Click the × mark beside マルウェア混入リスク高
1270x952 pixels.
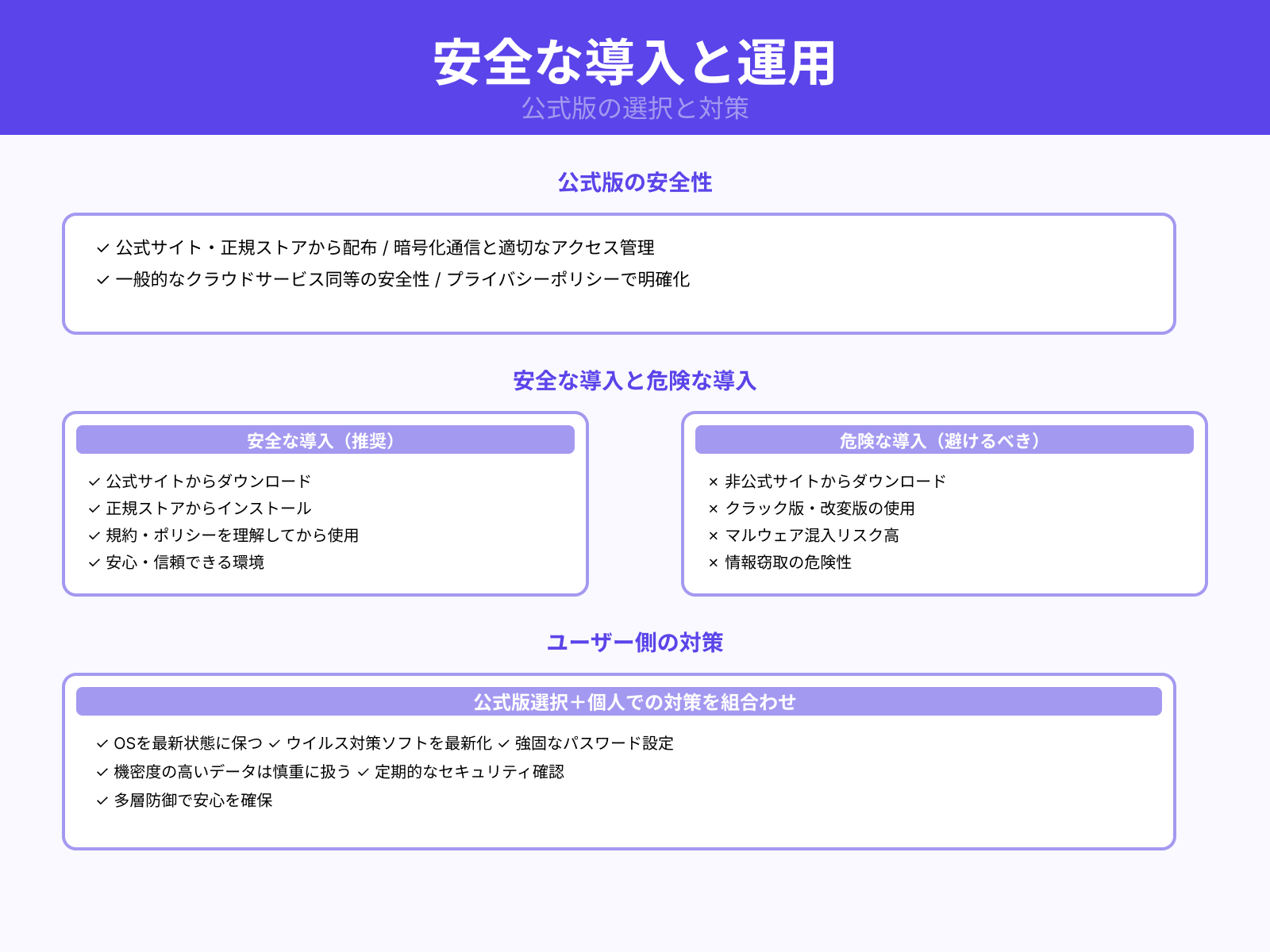tap(712, 535)
